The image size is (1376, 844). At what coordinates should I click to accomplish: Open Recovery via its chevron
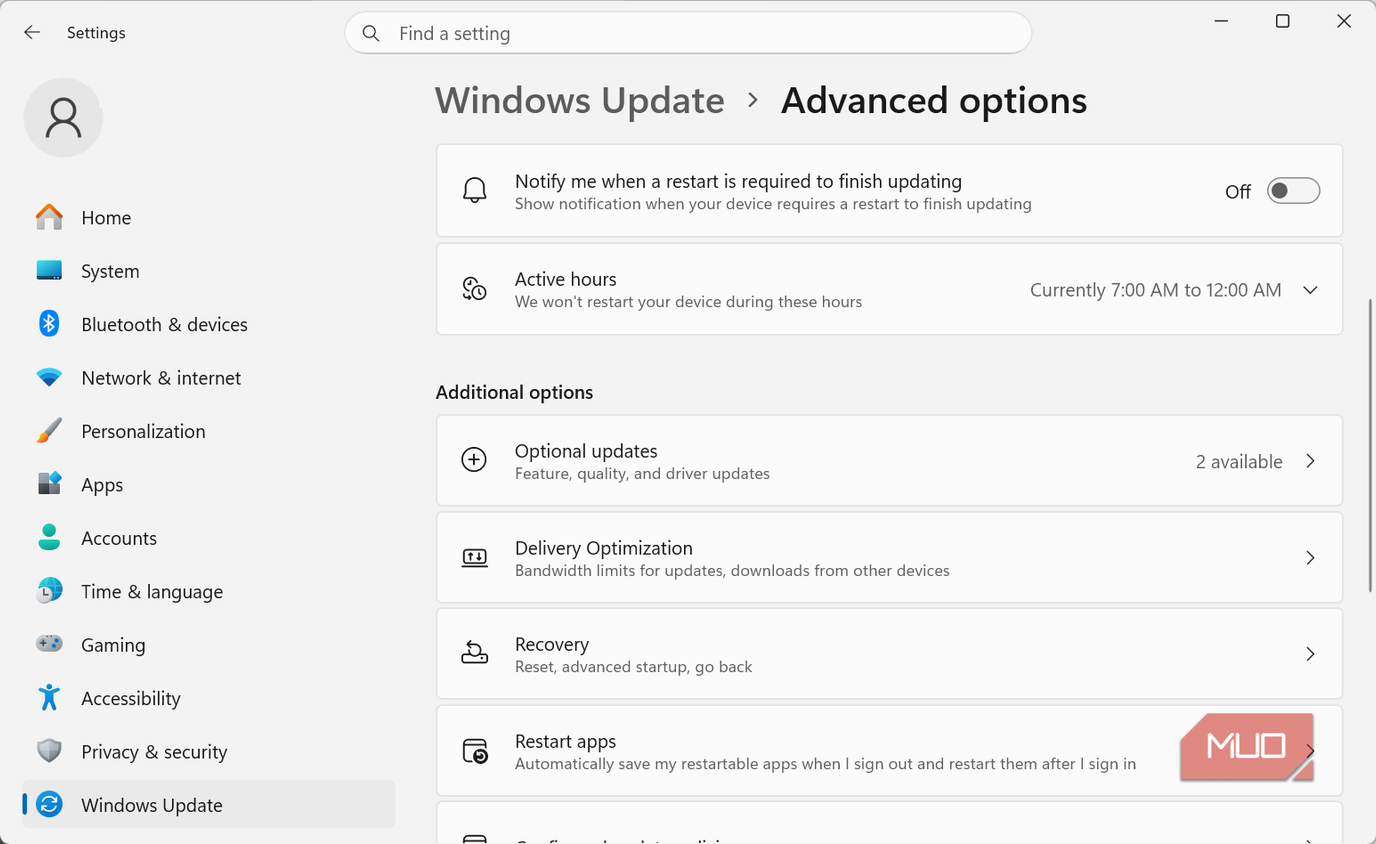point(1310,654)
